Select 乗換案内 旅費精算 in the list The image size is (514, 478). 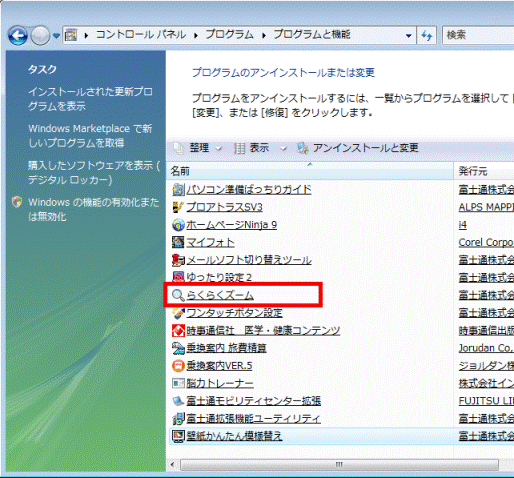[226, 348]
